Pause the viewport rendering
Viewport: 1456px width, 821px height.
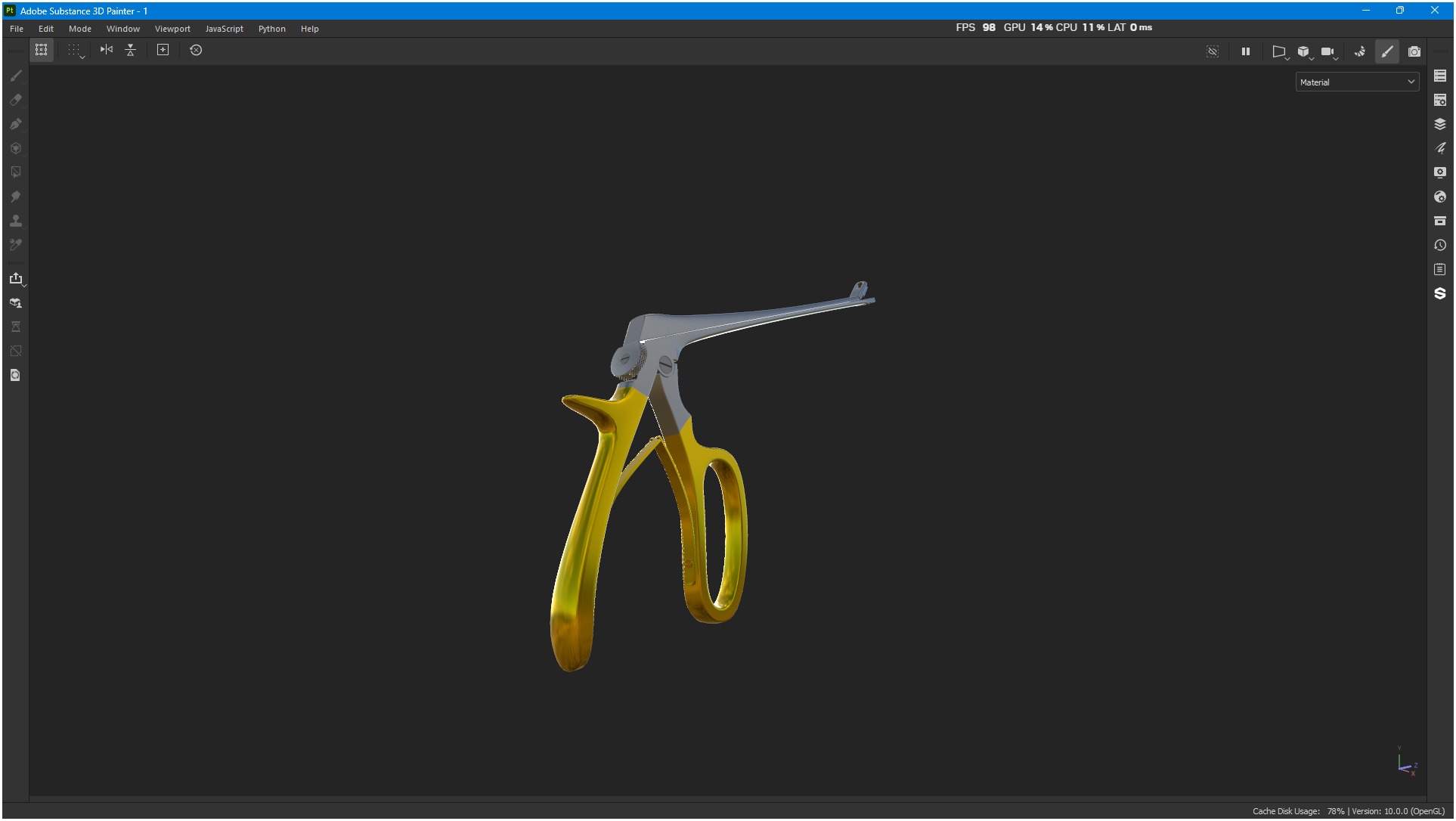(x=1246, y=51)
